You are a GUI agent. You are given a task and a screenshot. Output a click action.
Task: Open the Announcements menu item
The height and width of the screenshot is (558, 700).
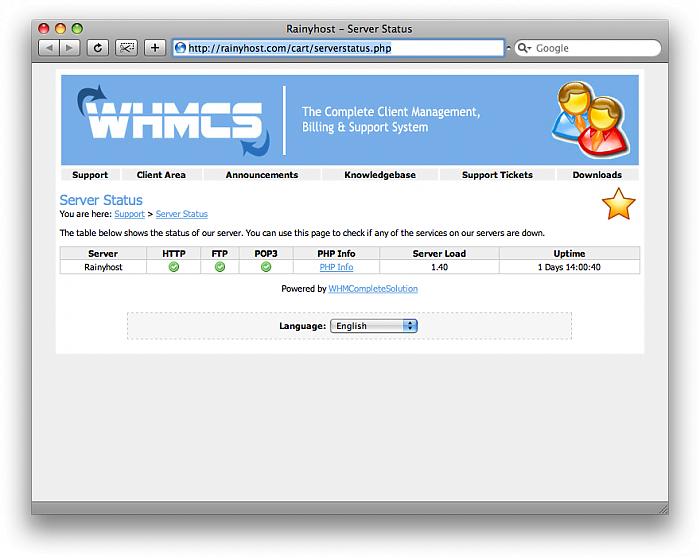click(x=262, y=175)
